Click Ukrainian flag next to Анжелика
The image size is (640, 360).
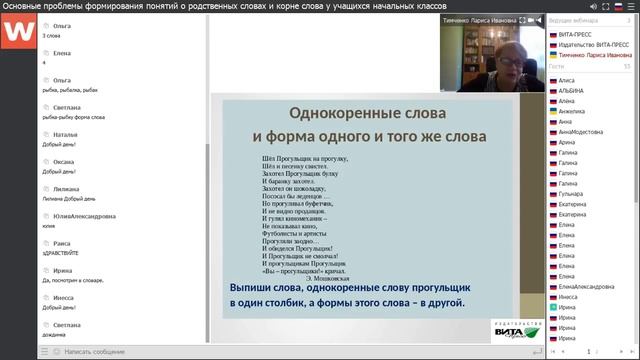click(x=553, y=111)
